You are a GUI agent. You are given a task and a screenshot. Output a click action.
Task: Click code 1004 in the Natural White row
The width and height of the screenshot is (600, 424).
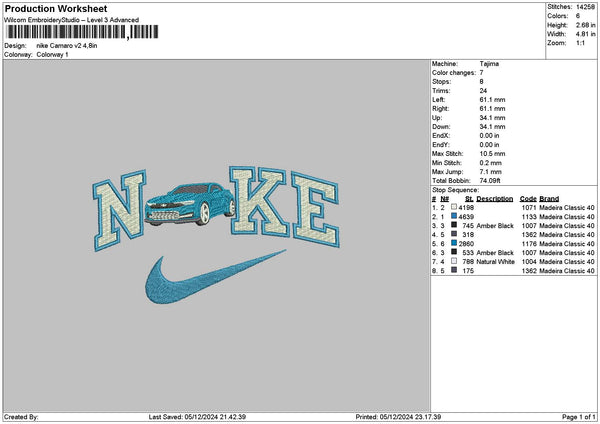tap(528, 262)
